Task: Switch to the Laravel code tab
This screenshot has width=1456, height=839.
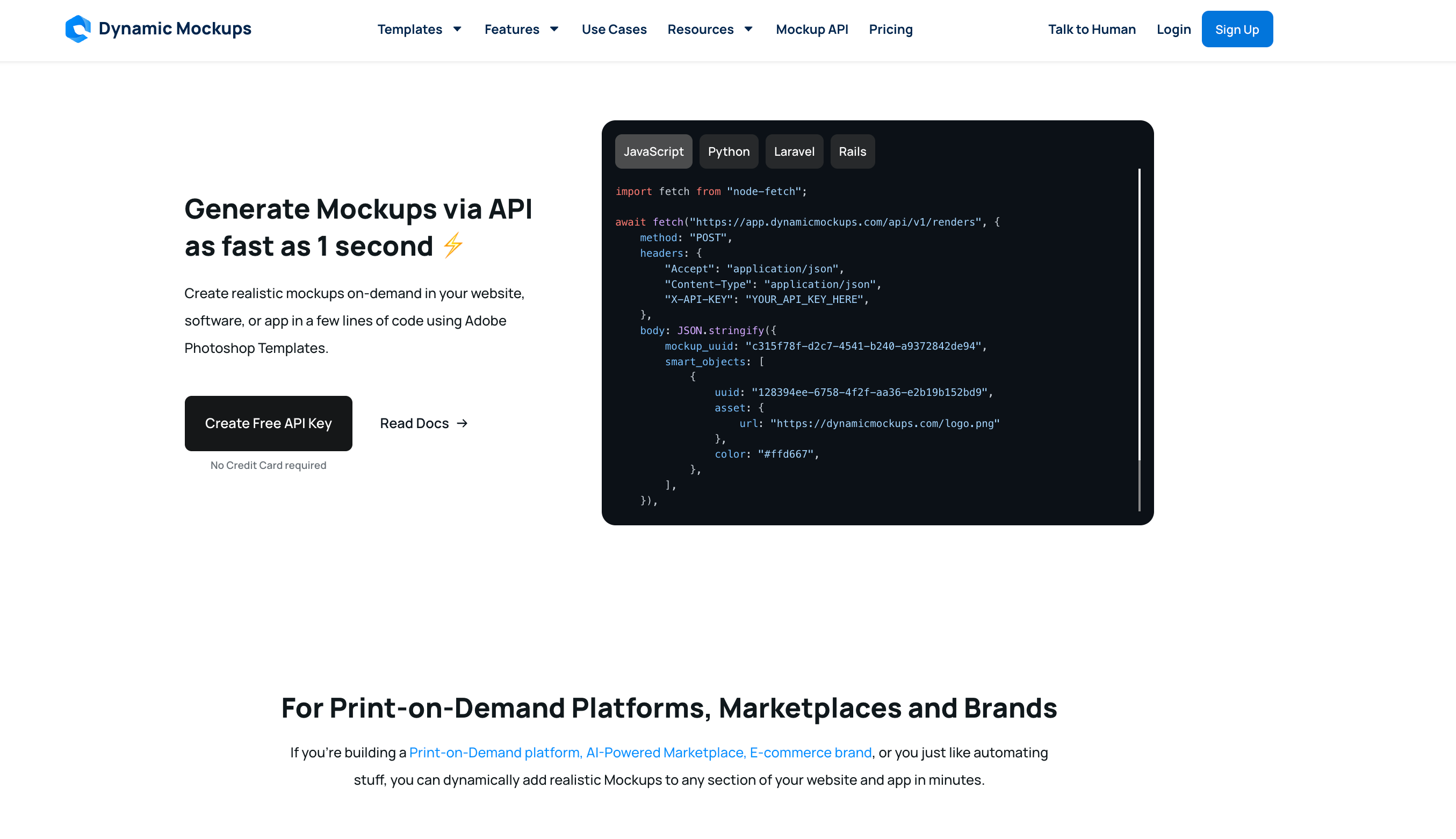Action: pos(794,151)
